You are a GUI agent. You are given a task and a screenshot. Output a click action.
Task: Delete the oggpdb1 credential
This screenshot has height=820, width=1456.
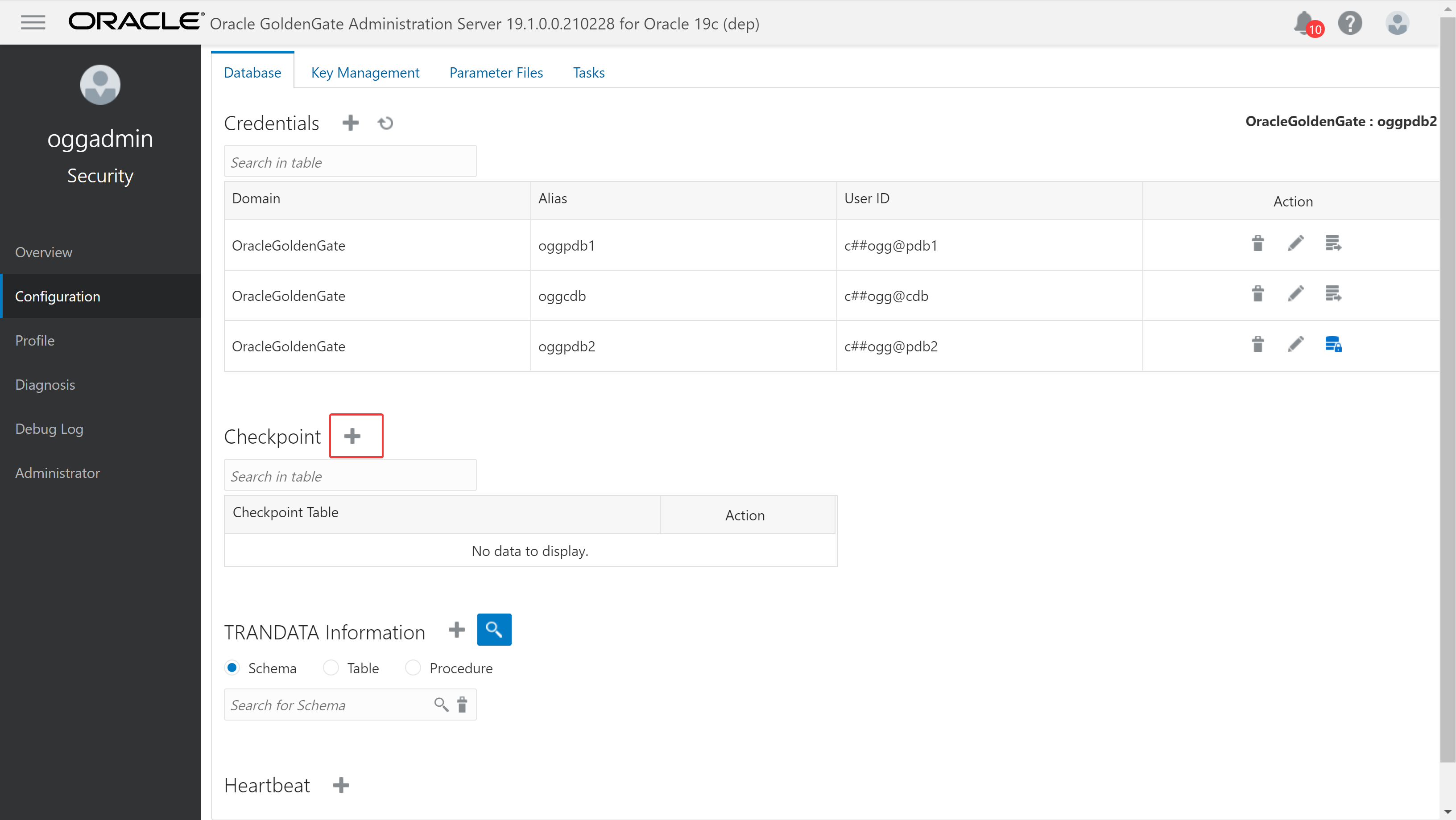click(1257, 243)
